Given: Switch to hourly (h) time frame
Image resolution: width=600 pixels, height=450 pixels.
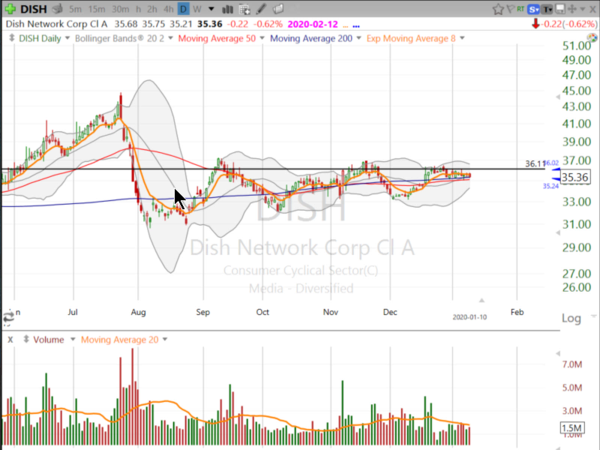Looking at the screenshot, I should point(138,9).
